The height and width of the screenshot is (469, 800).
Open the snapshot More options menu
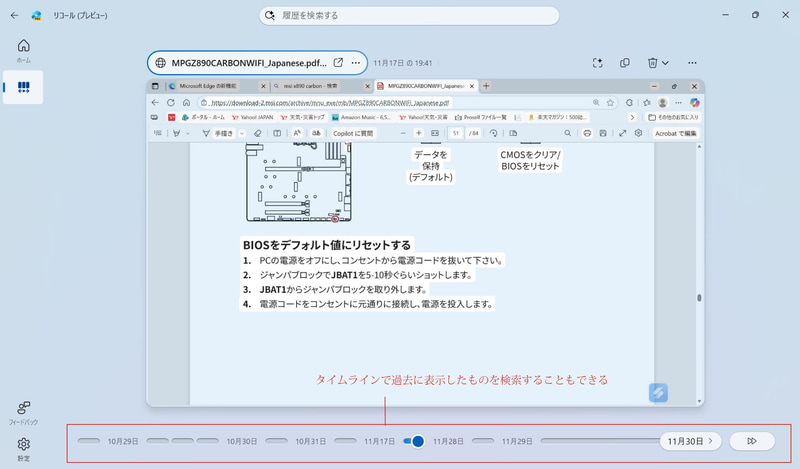(x=692, y=63)
